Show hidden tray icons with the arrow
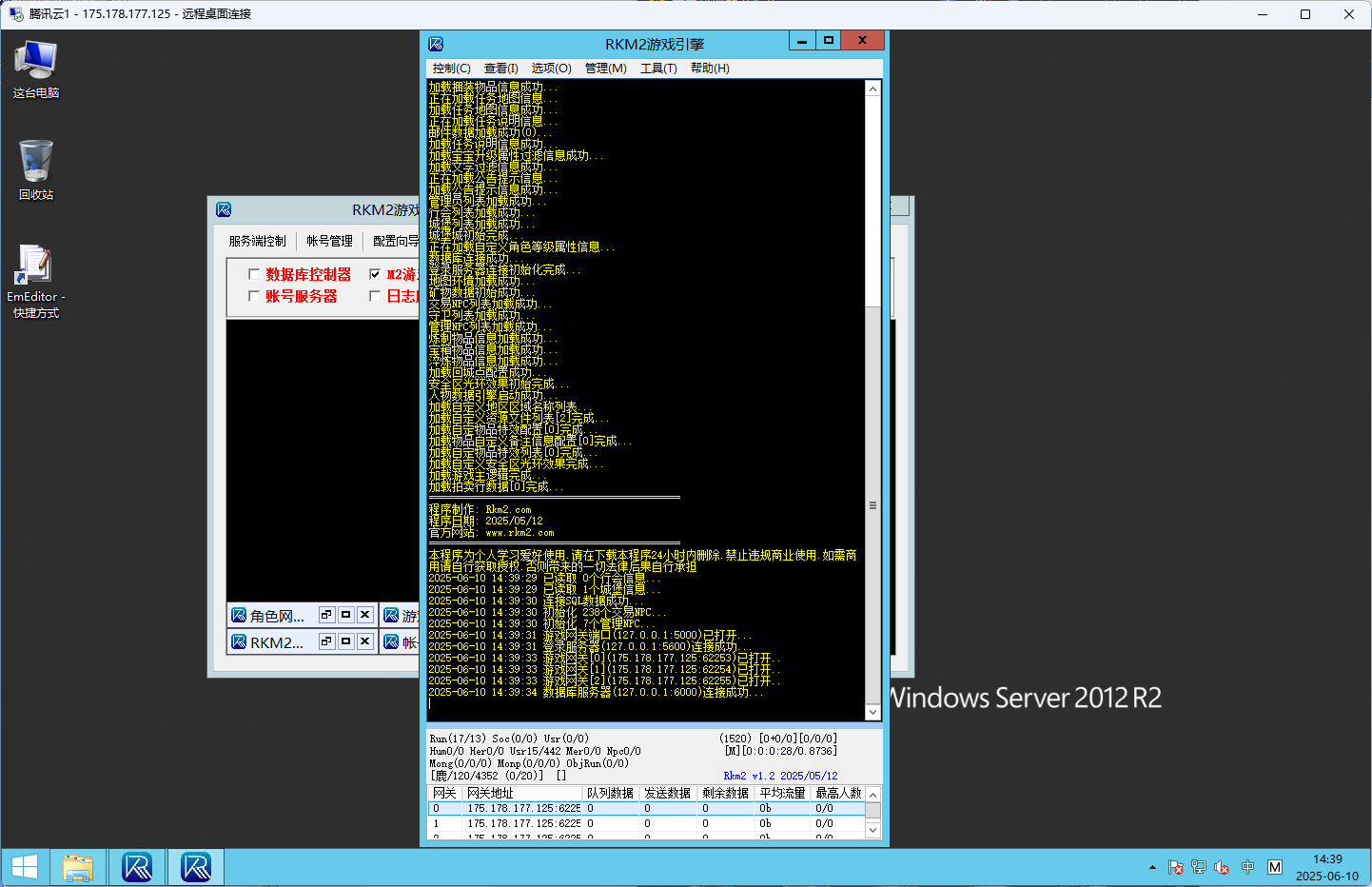The width and height of the screenshot is (1372, 887). [1152, 867]
